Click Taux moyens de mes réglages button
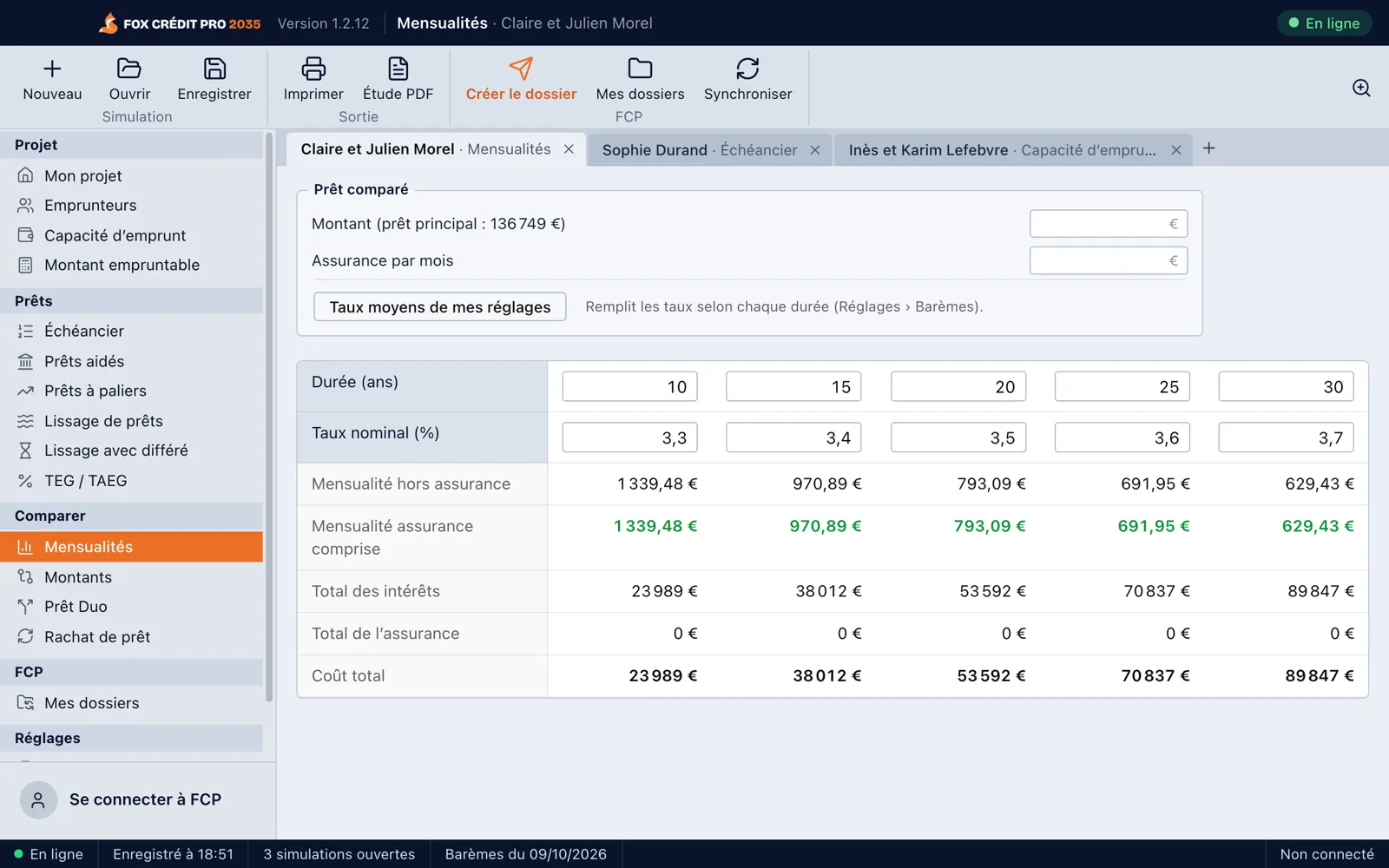The width and height of the screenshot is (1389, 868). (x=440, y=306)
